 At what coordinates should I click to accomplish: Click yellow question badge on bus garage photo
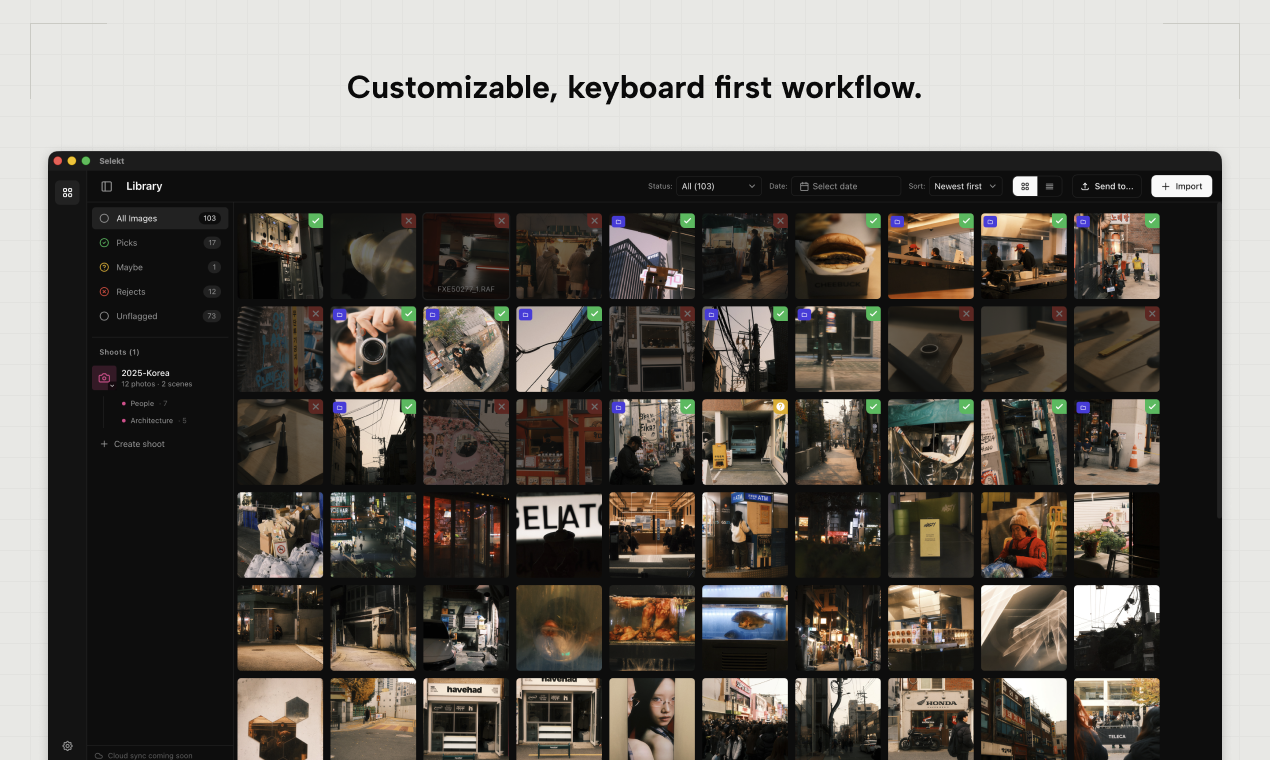point(780,407)
